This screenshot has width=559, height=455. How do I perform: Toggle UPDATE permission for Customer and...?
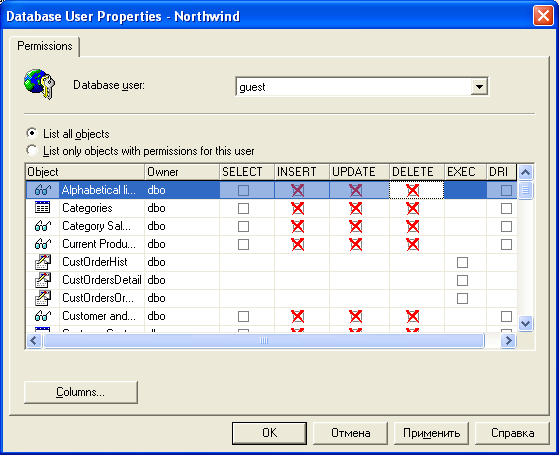(x=355, y=316)
